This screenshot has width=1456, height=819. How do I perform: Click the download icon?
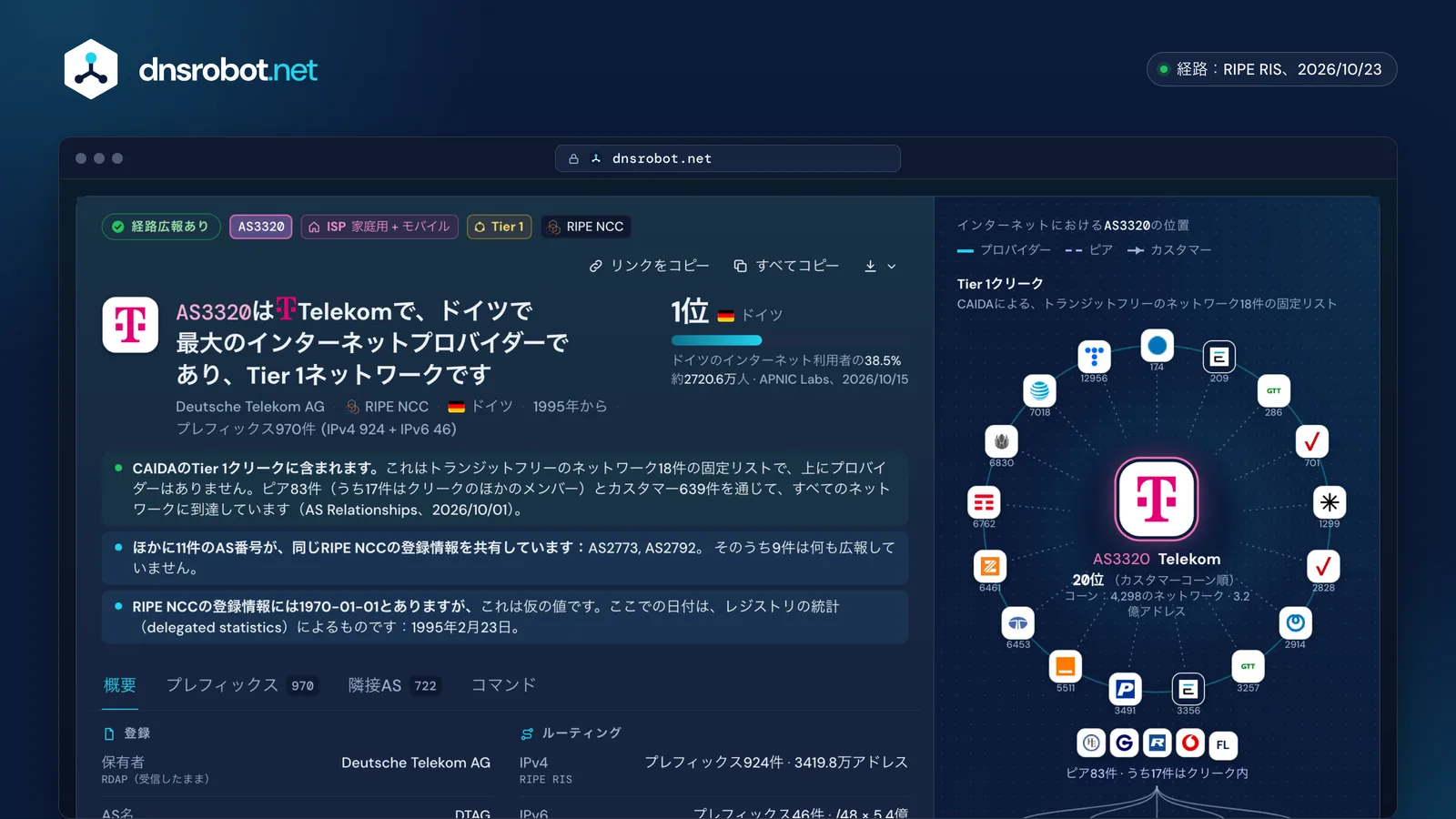(870, 266)
